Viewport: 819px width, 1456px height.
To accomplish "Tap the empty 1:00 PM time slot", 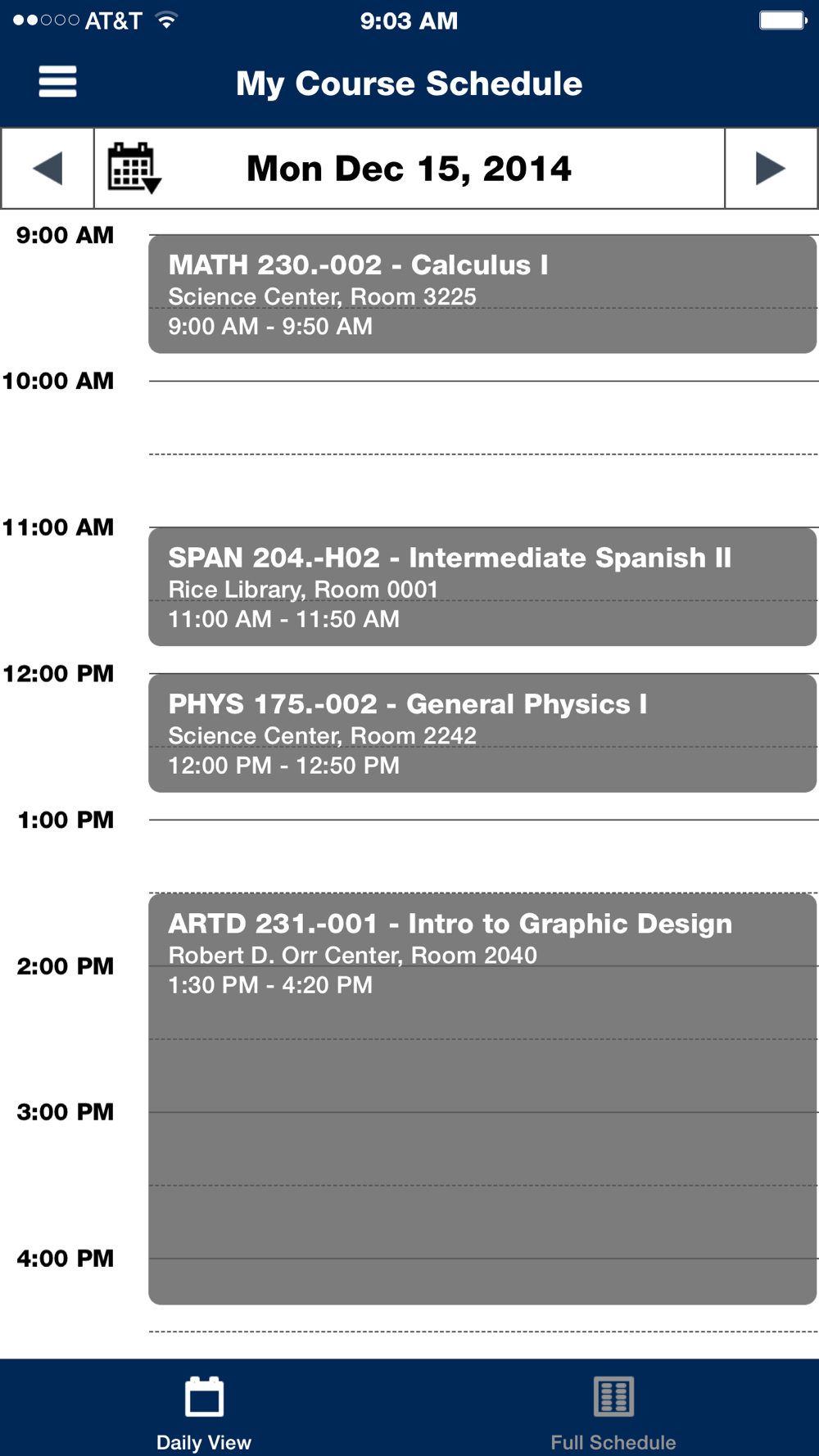I will [482, 856].
